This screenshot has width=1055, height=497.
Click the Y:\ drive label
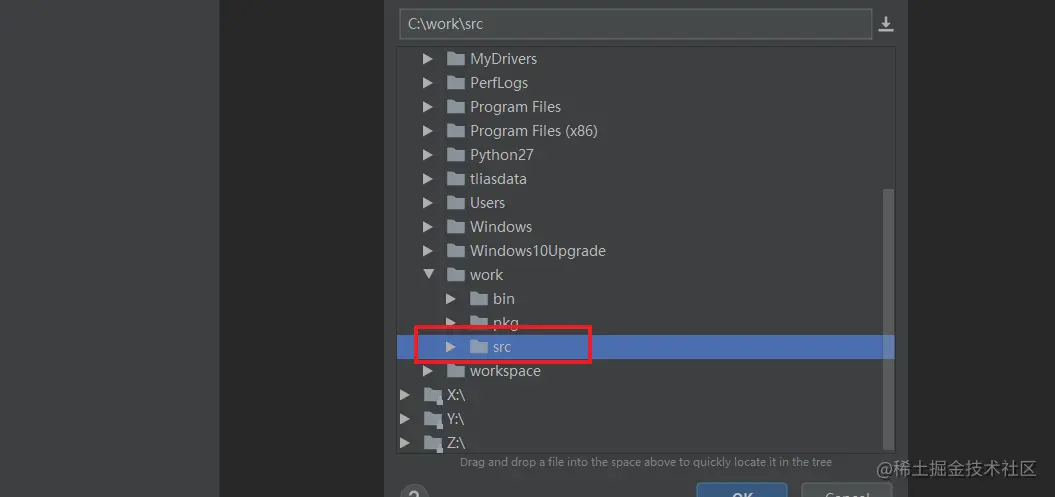point(456,420)
